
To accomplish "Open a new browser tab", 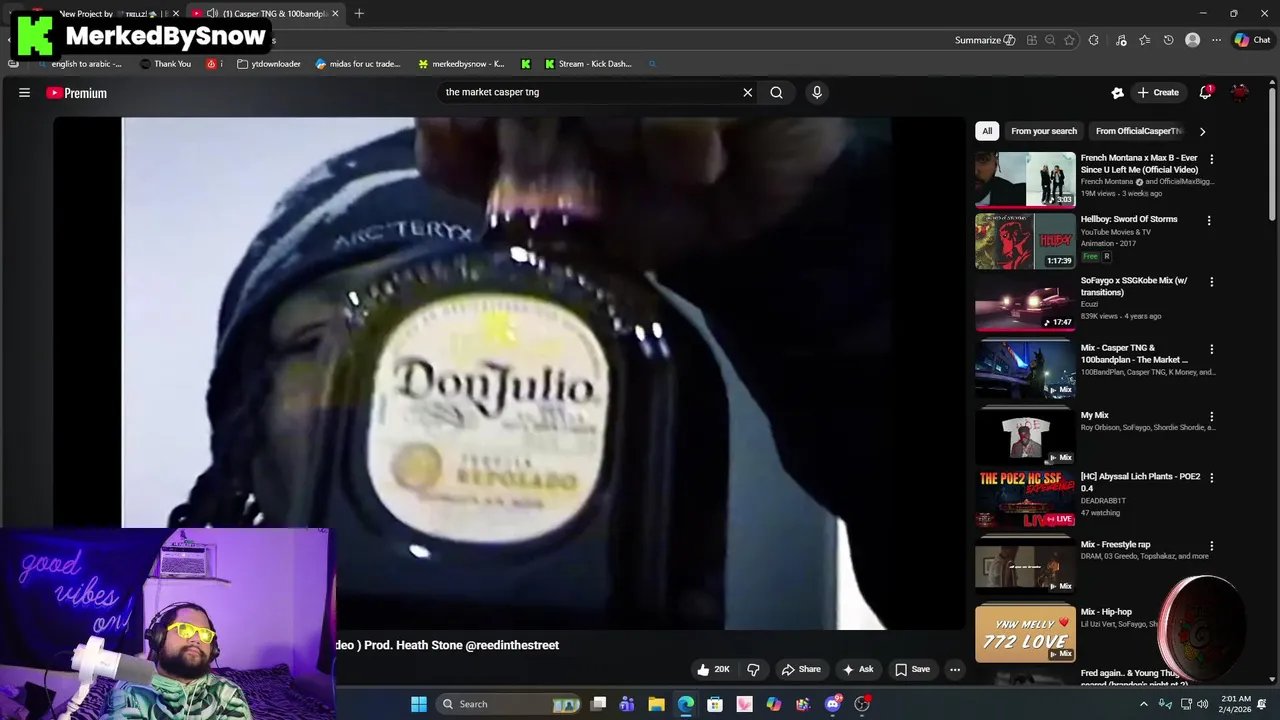I will pos(359,14).
